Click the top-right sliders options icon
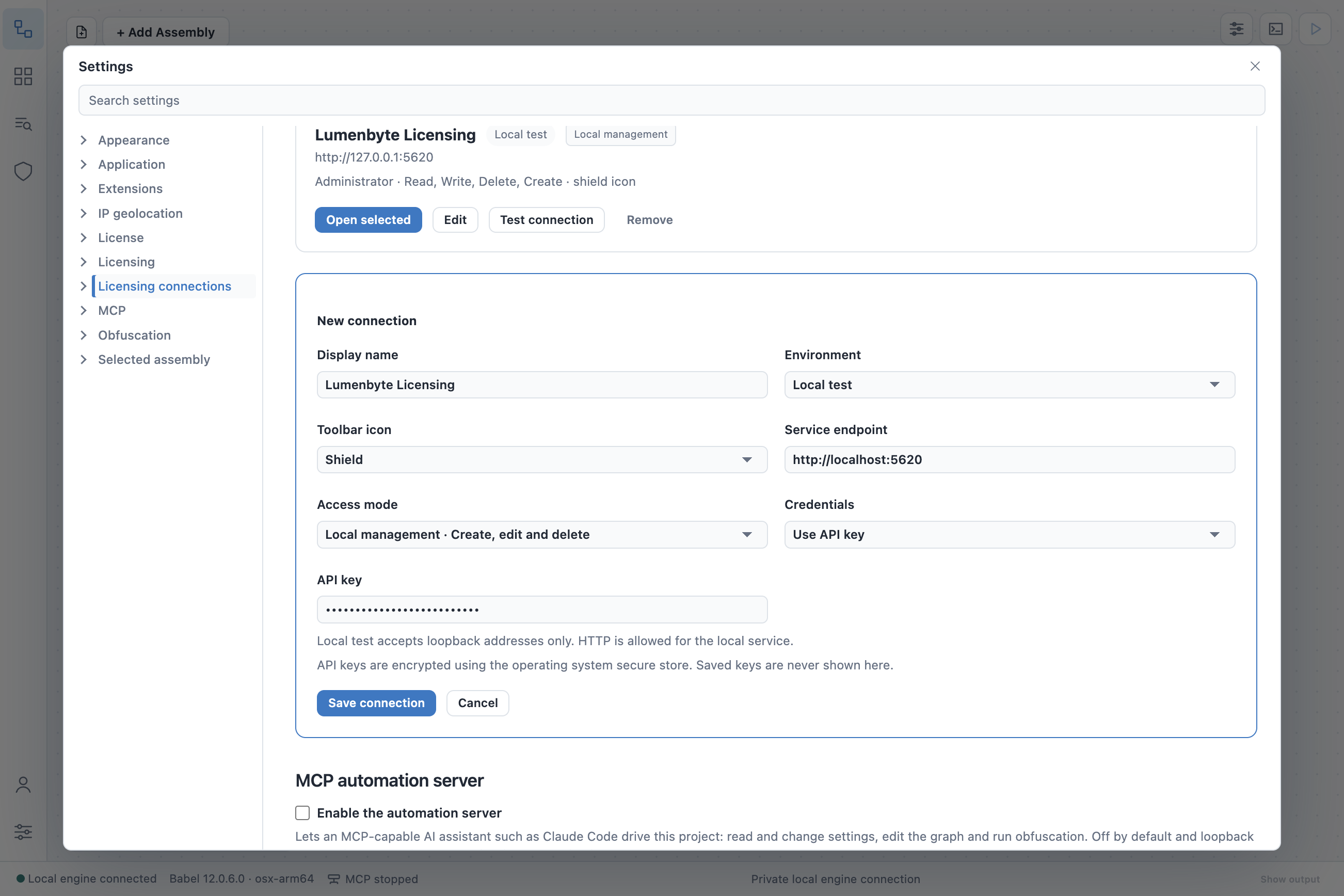 click(x=1236, y=28)
